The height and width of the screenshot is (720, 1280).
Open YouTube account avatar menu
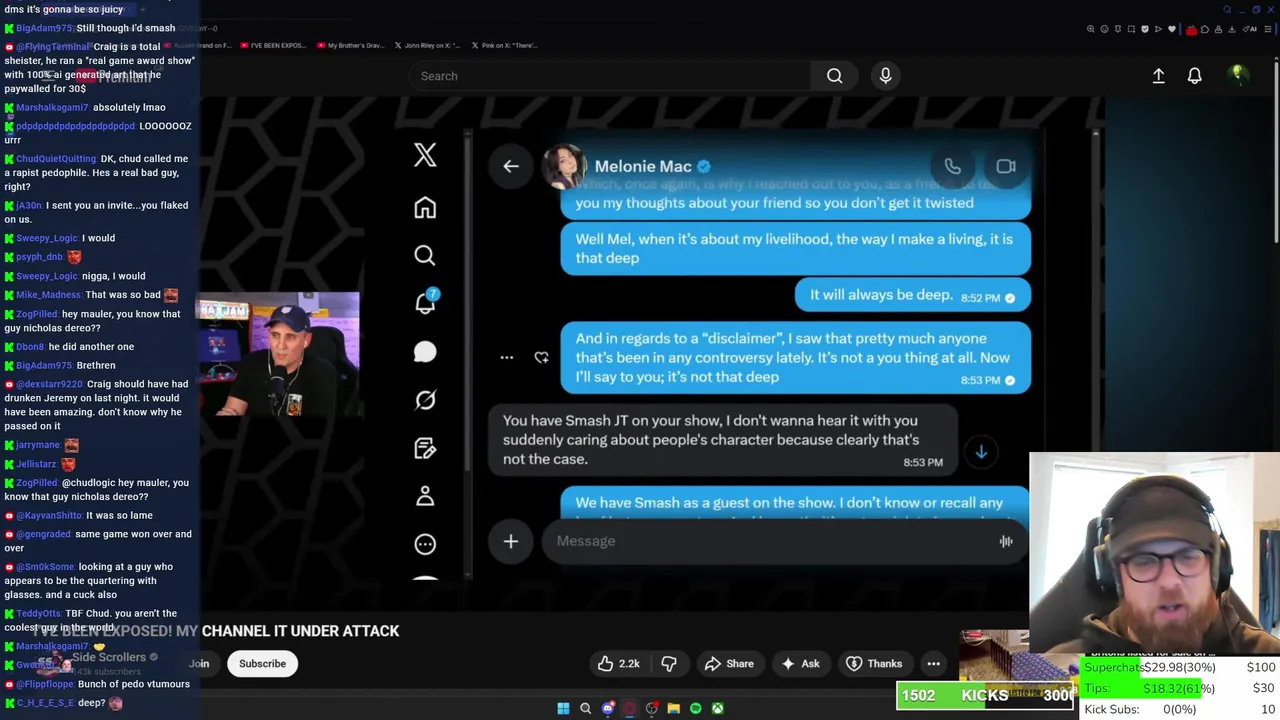[x=1238, y=75]
